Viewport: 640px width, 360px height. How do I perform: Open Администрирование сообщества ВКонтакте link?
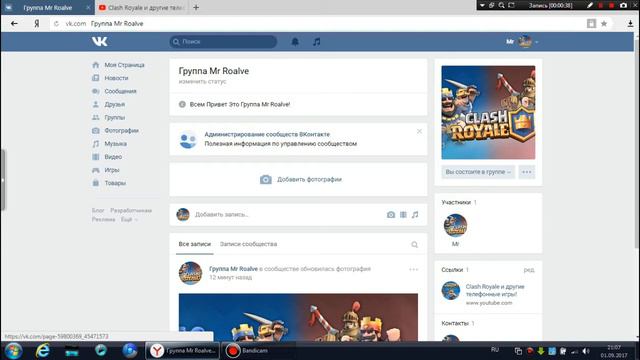[x=267, y=134]
